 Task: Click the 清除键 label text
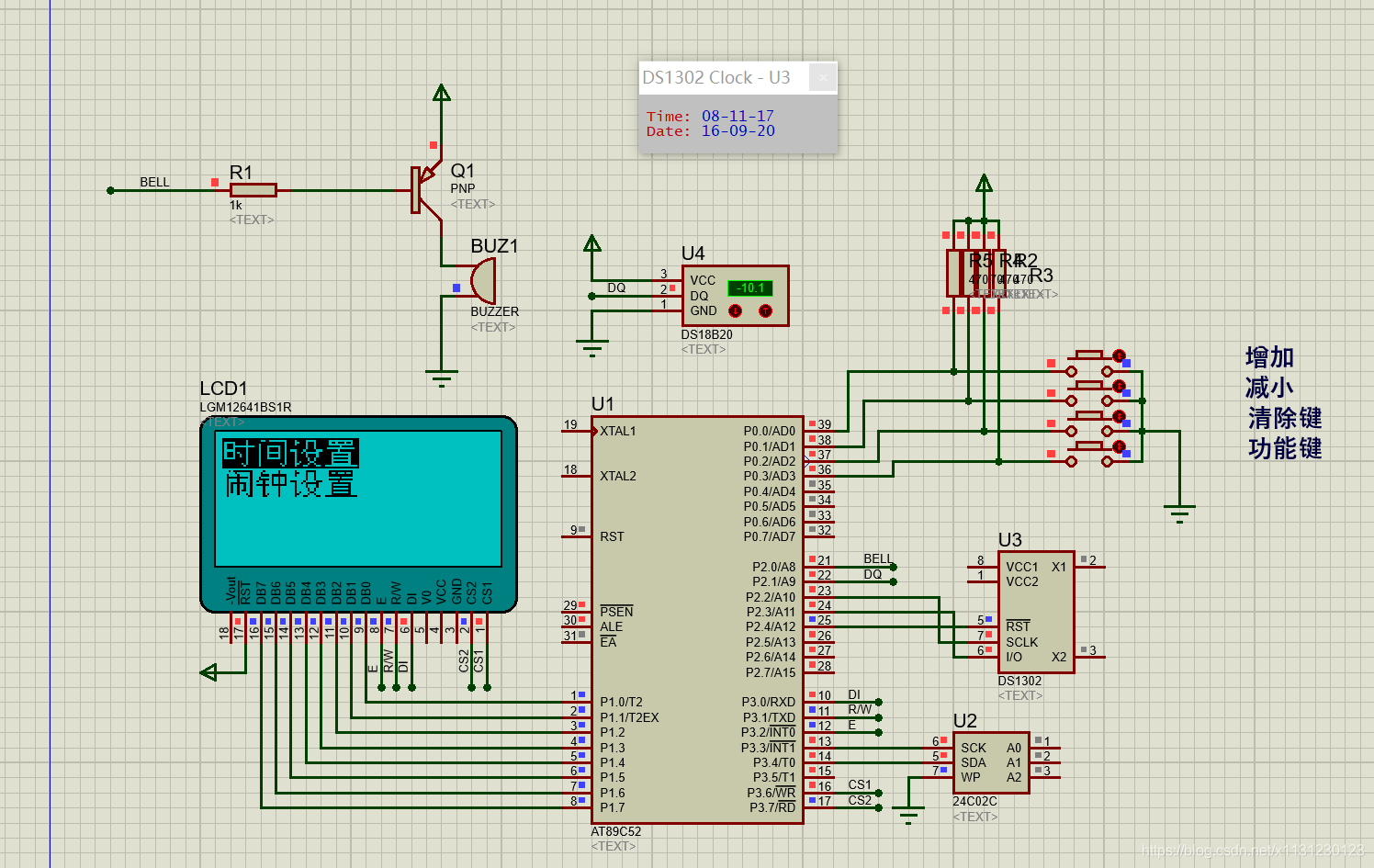pyautogui.click(x=1285, y=418)
